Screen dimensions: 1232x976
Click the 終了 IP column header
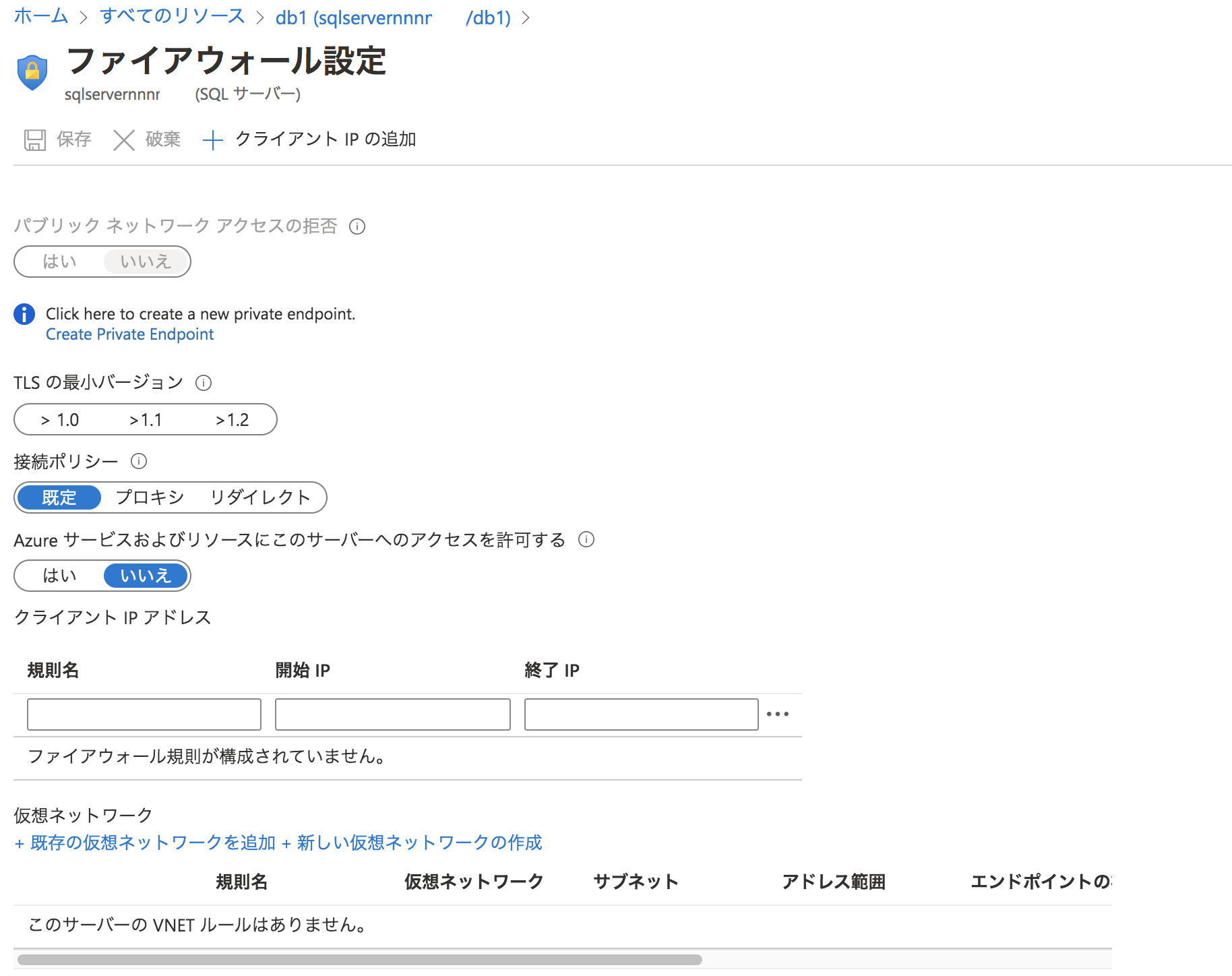pos(552,670)
